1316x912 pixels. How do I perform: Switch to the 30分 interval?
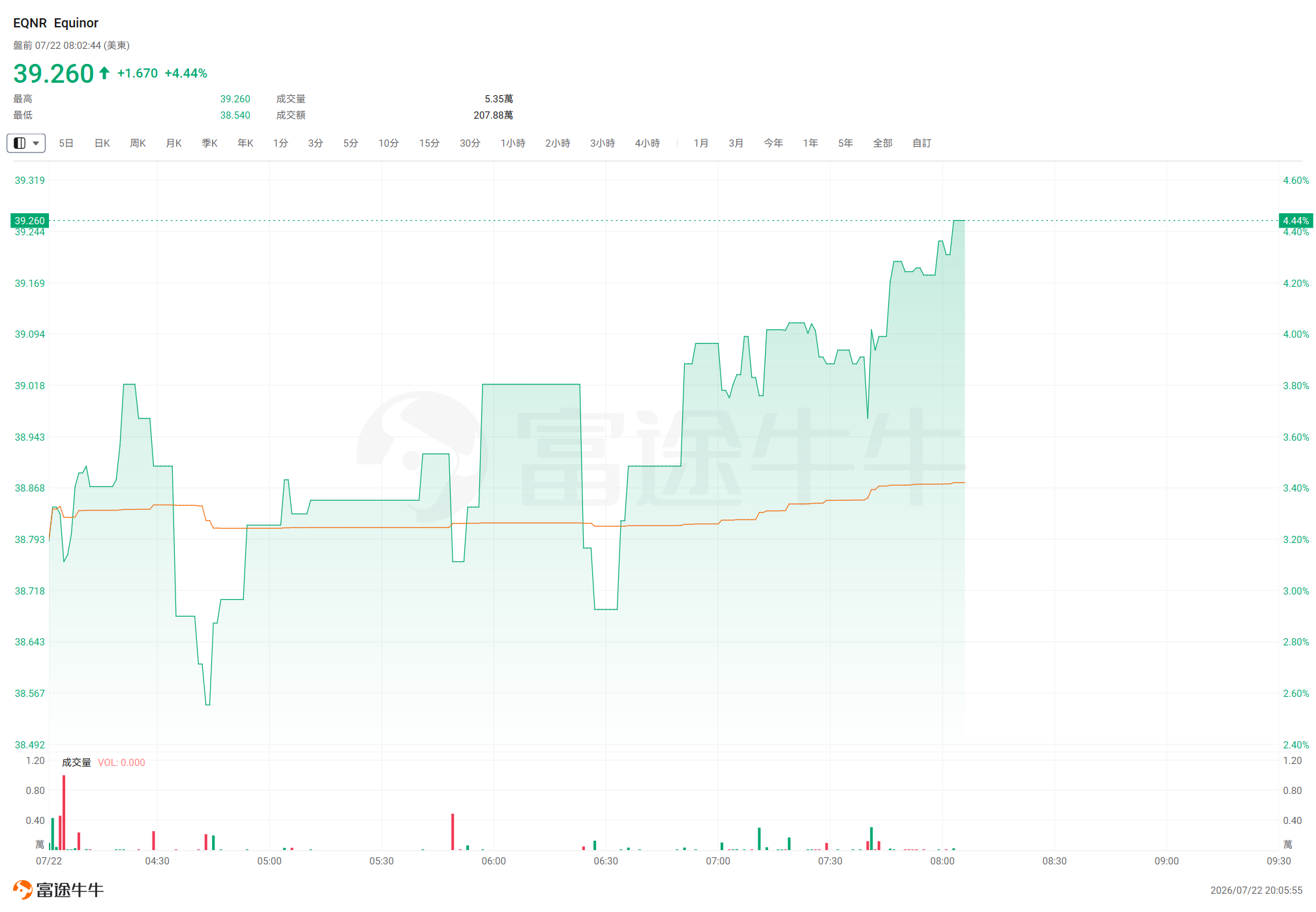[470, 143]
